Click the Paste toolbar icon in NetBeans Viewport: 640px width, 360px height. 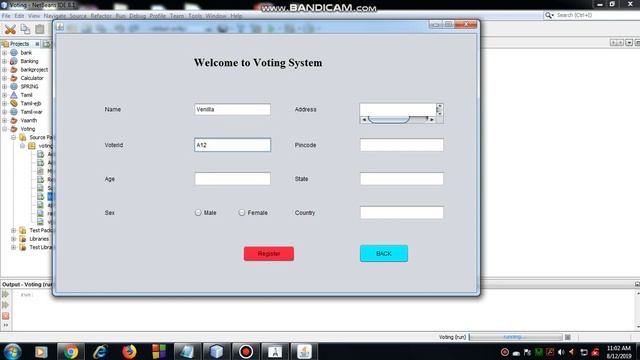[x=40, y=29]
